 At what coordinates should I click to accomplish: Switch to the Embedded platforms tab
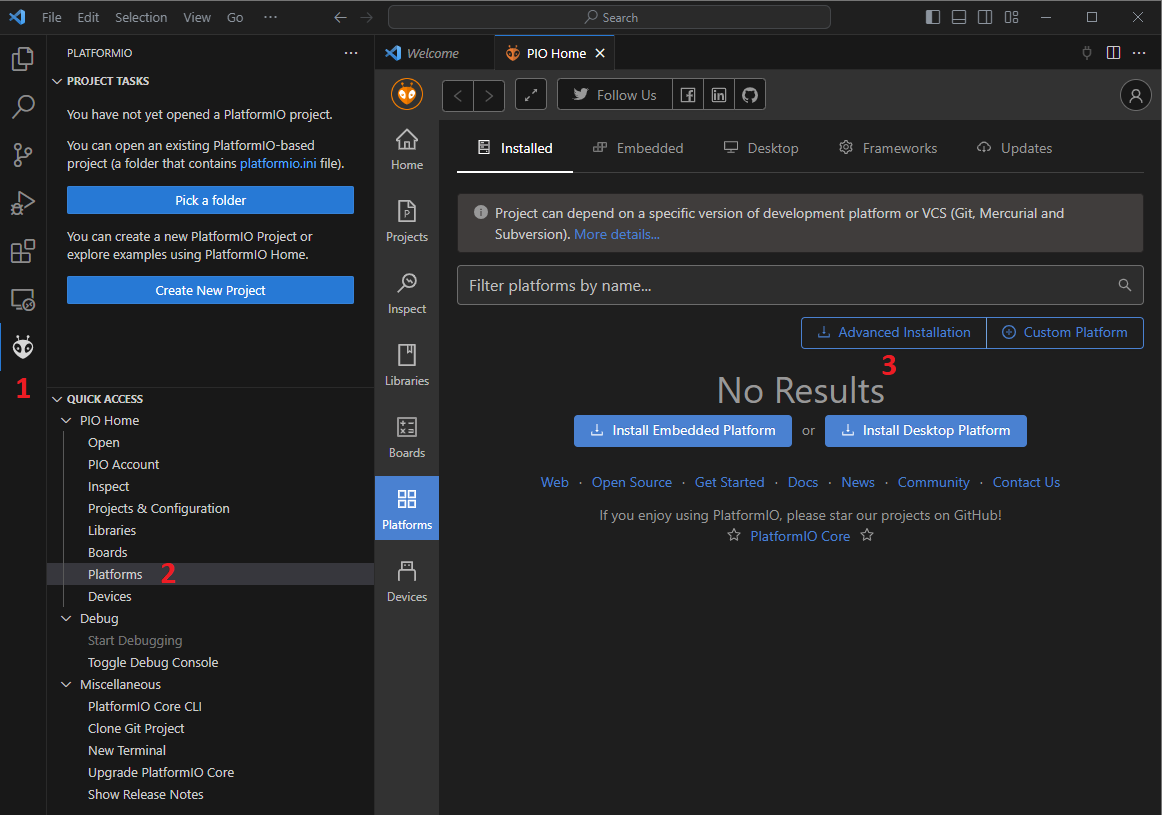coord(638,148)
